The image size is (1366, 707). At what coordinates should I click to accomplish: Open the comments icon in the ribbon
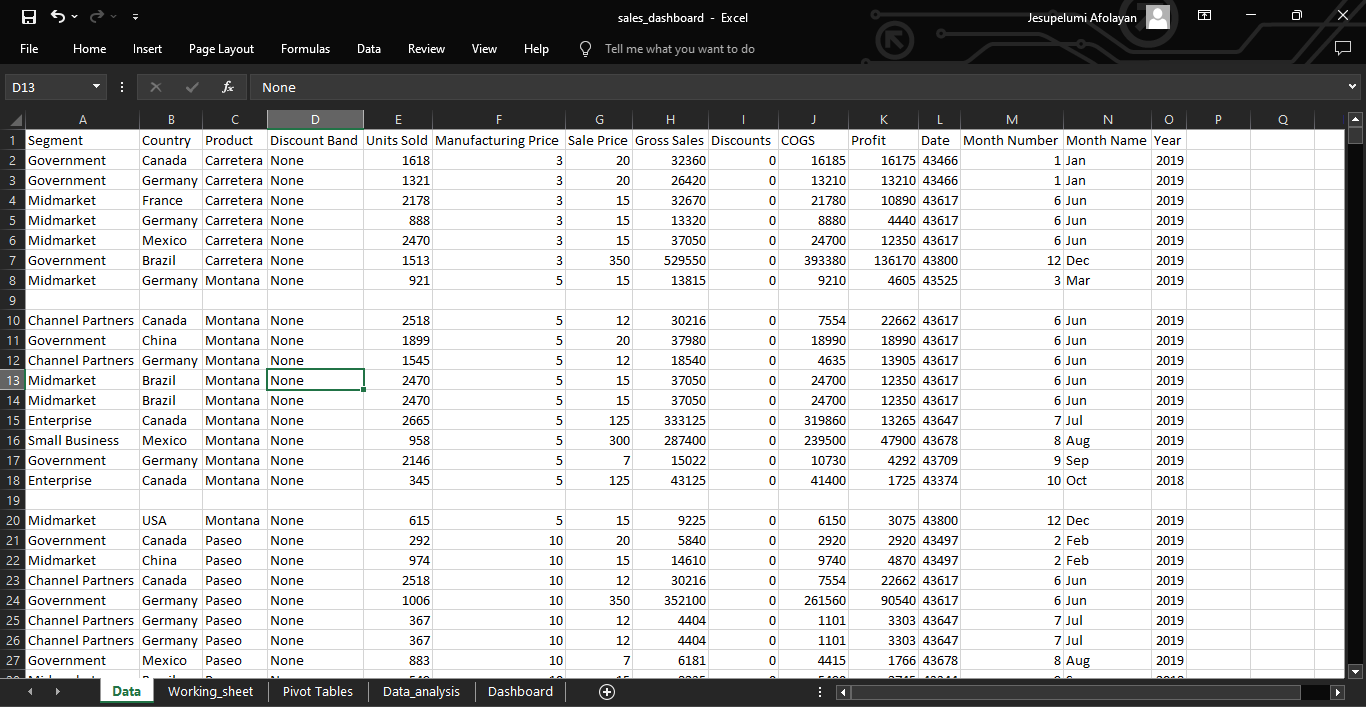pos(1343,49)
